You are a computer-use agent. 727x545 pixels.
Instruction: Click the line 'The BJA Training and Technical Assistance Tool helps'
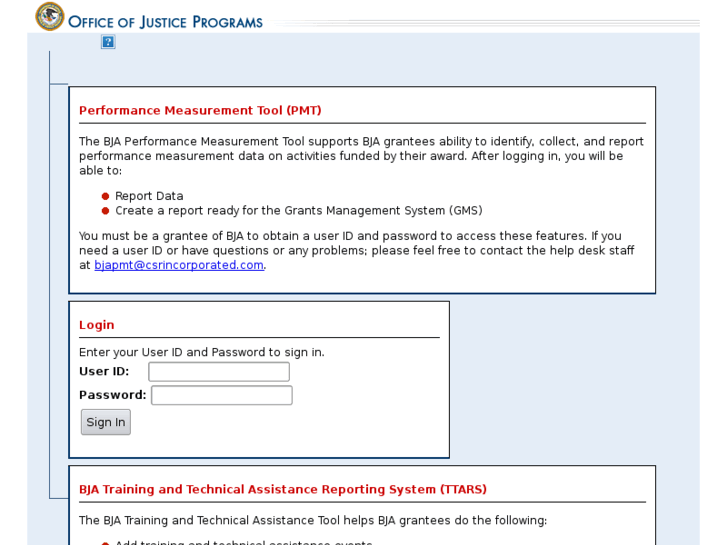tap(313, 520)
